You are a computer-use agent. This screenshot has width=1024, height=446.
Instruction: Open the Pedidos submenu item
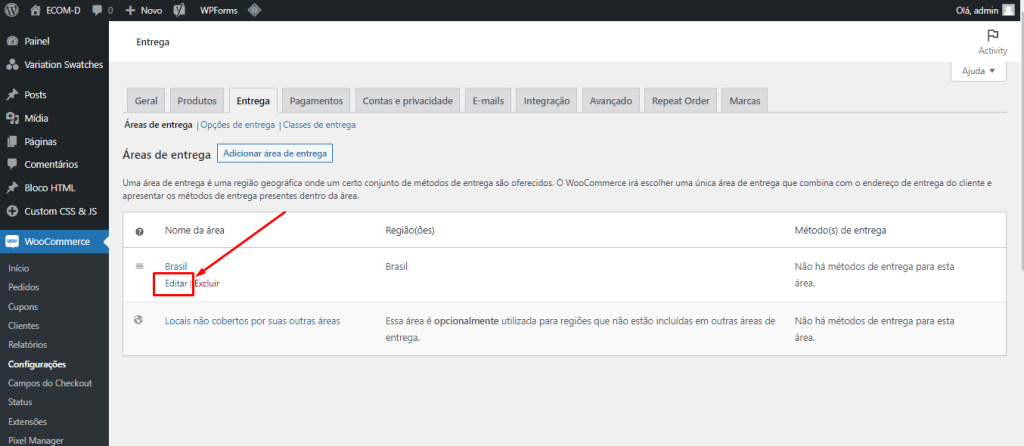tap(24, 287)
